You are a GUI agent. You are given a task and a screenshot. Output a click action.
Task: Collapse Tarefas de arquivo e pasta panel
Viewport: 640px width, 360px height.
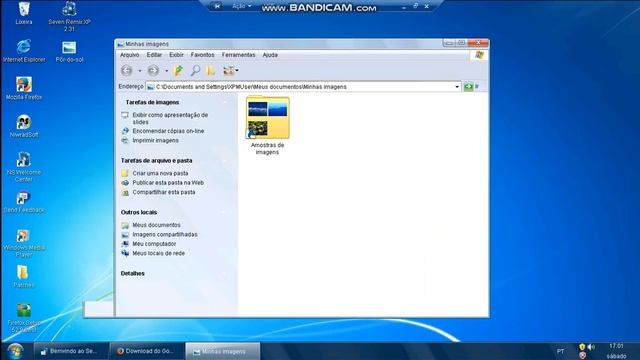pos(225,161)
